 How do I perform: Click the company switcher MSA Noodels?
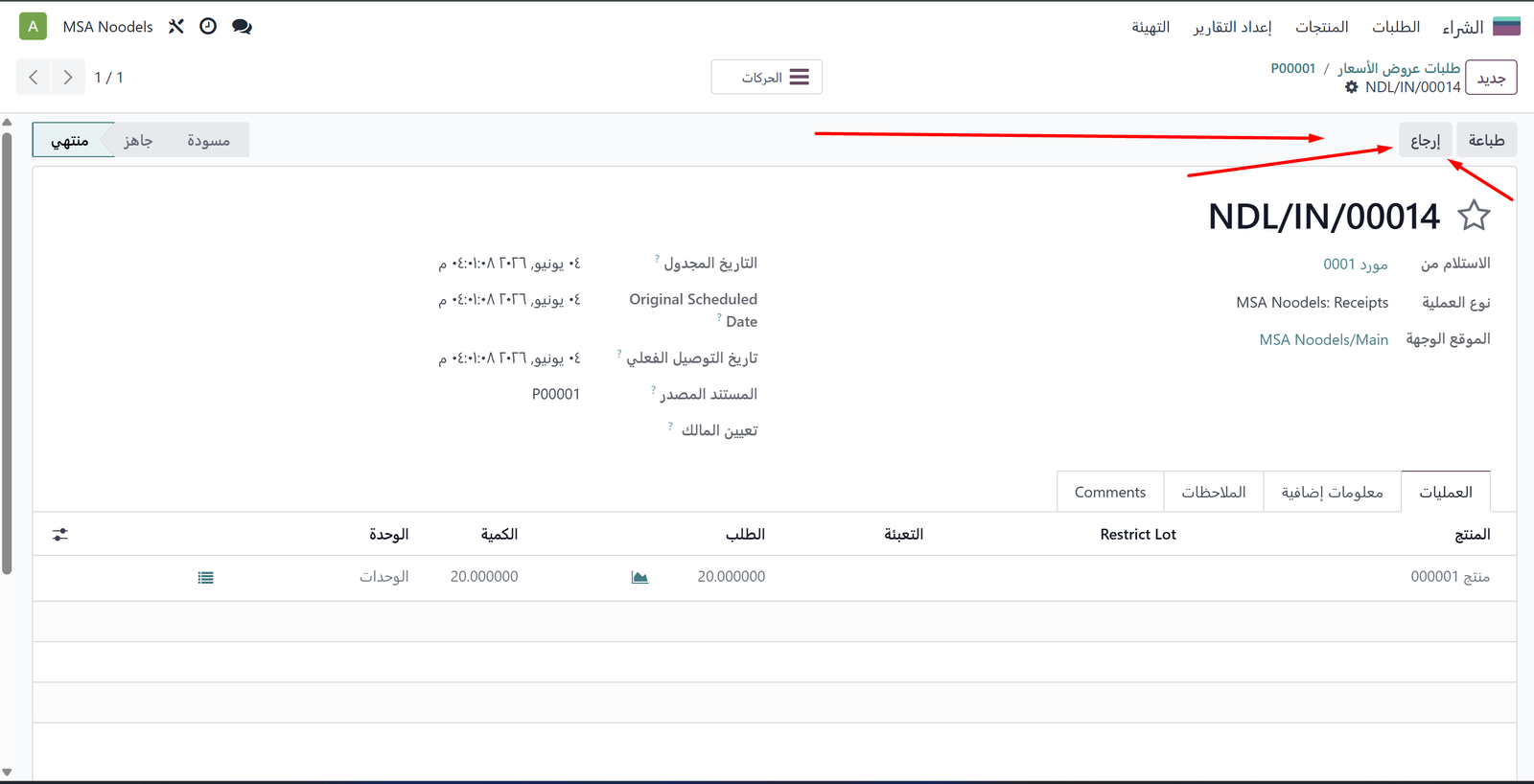tap(107, 27)
